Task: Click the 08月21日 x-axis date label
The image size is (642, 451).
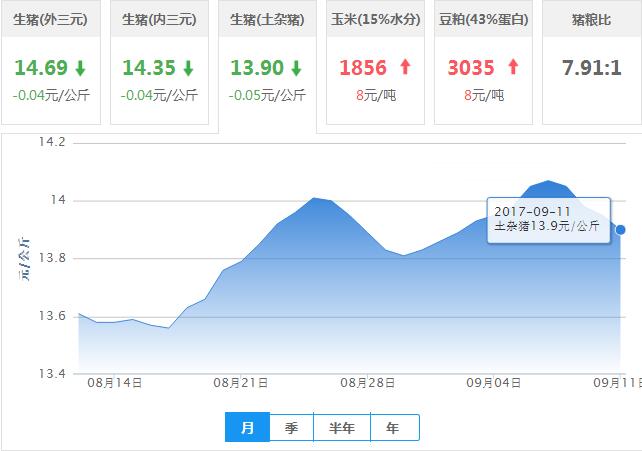Action: (240, 383)
